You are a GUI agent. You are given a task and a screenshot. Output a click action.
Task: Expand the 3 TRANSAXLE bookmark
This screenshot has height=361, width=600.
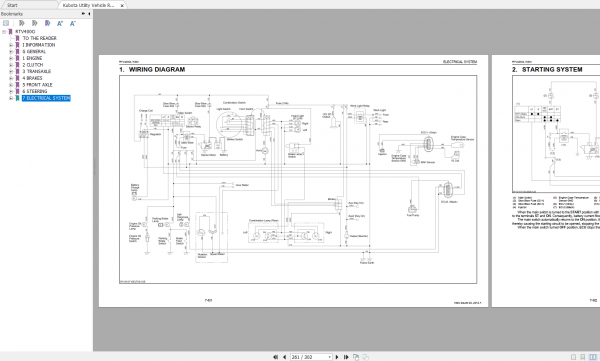click(x=11, y=72)
